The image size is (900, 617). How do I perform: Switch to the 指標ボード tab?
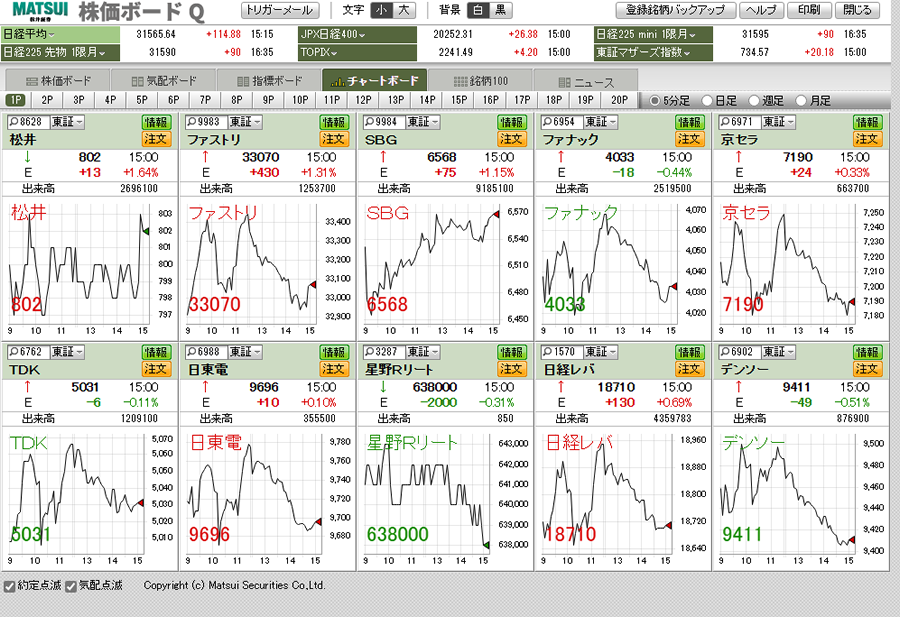pyautogui.click(x=269, y=81)
